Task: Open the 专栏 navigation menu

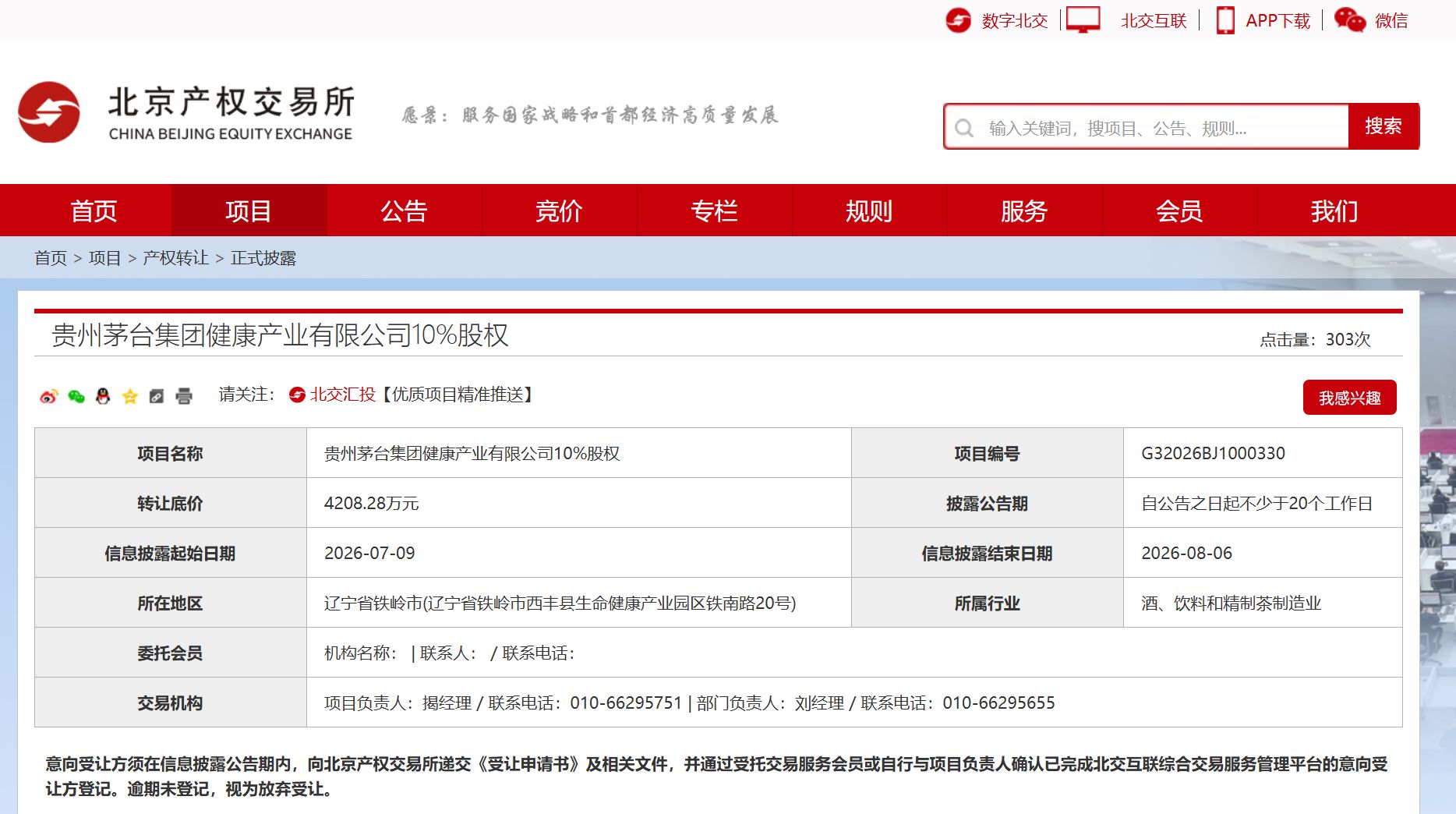Action: pyautogui.click(x=714, y=211)
